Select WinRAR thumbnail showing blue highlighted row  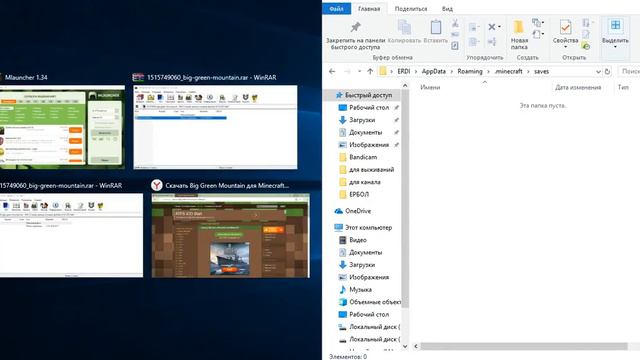point(216,127)
